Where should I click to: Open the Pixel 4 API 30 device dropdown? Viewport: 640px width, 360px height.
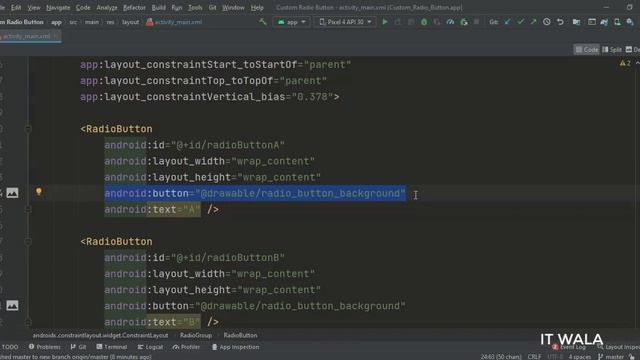[x=345, y=22]
